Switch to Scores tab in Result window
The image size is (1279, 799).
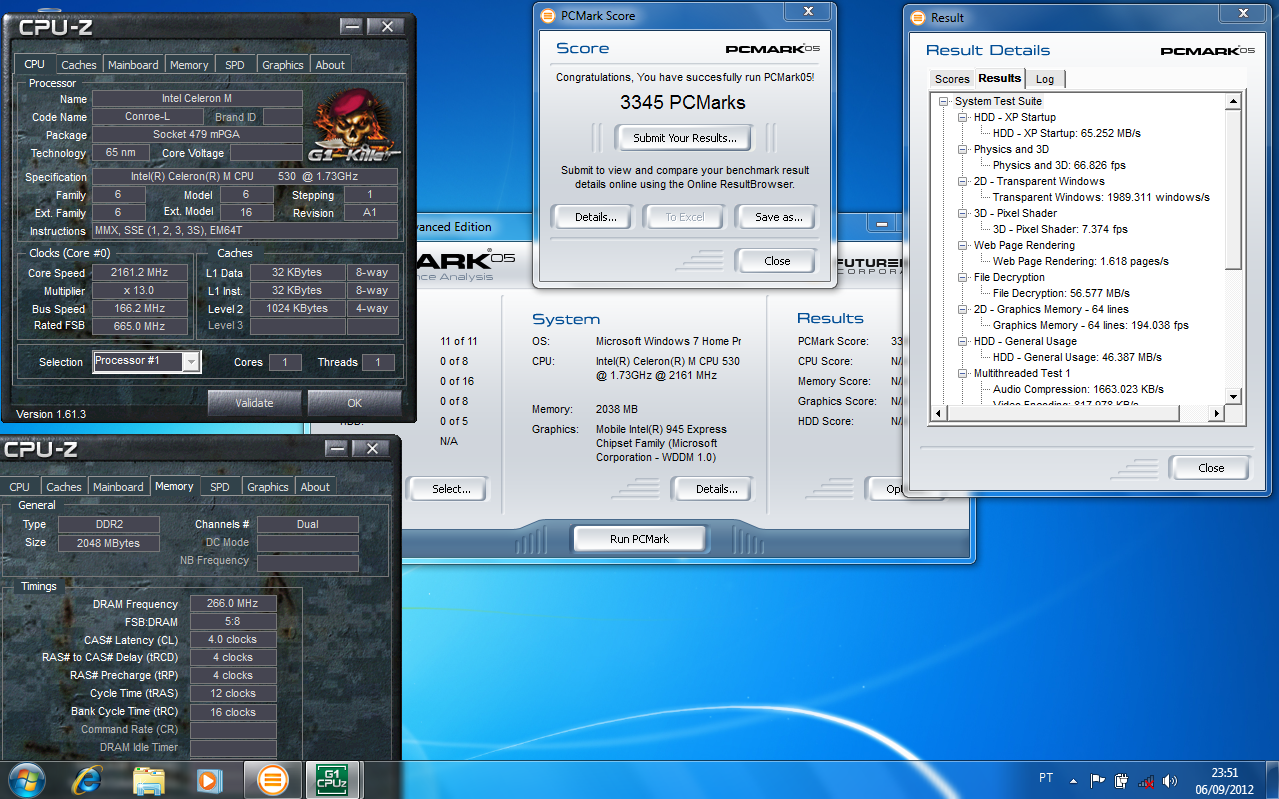coord(952,79)
